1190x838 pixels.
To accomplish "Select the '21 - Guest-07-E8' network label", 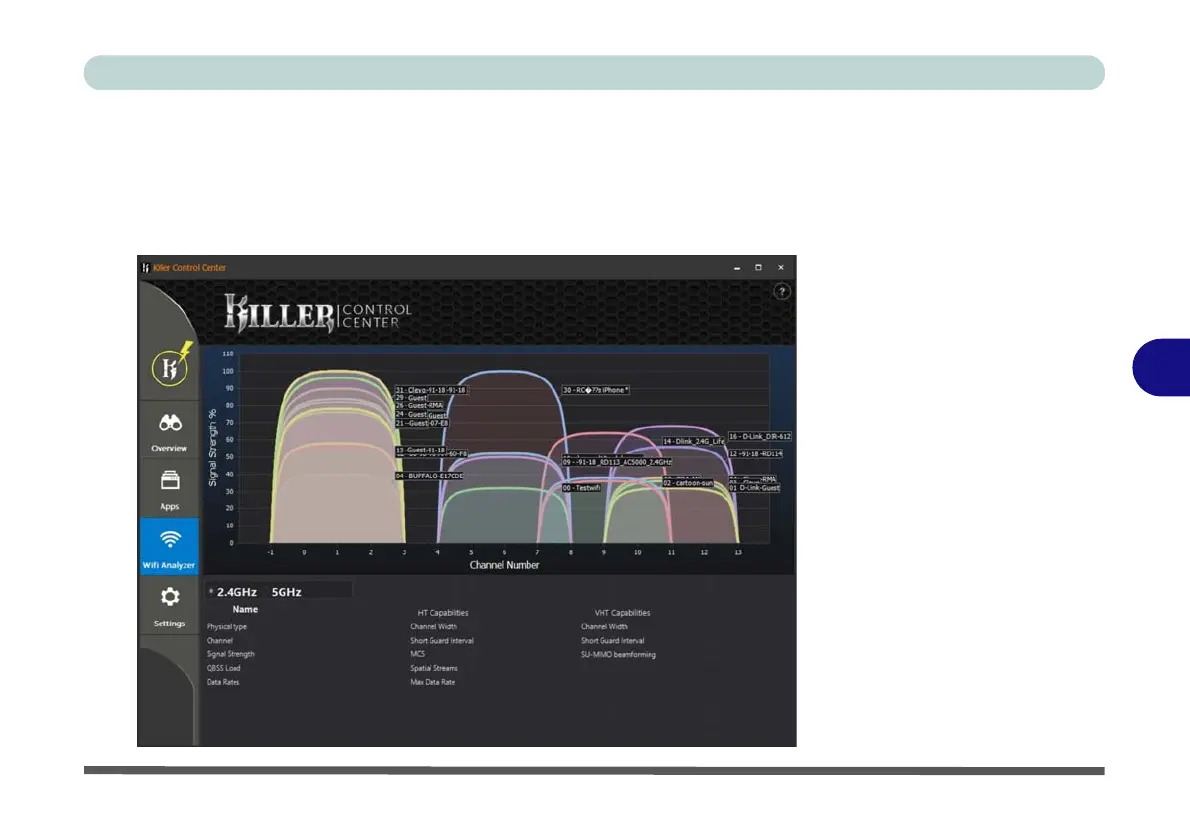I will 422,423.
